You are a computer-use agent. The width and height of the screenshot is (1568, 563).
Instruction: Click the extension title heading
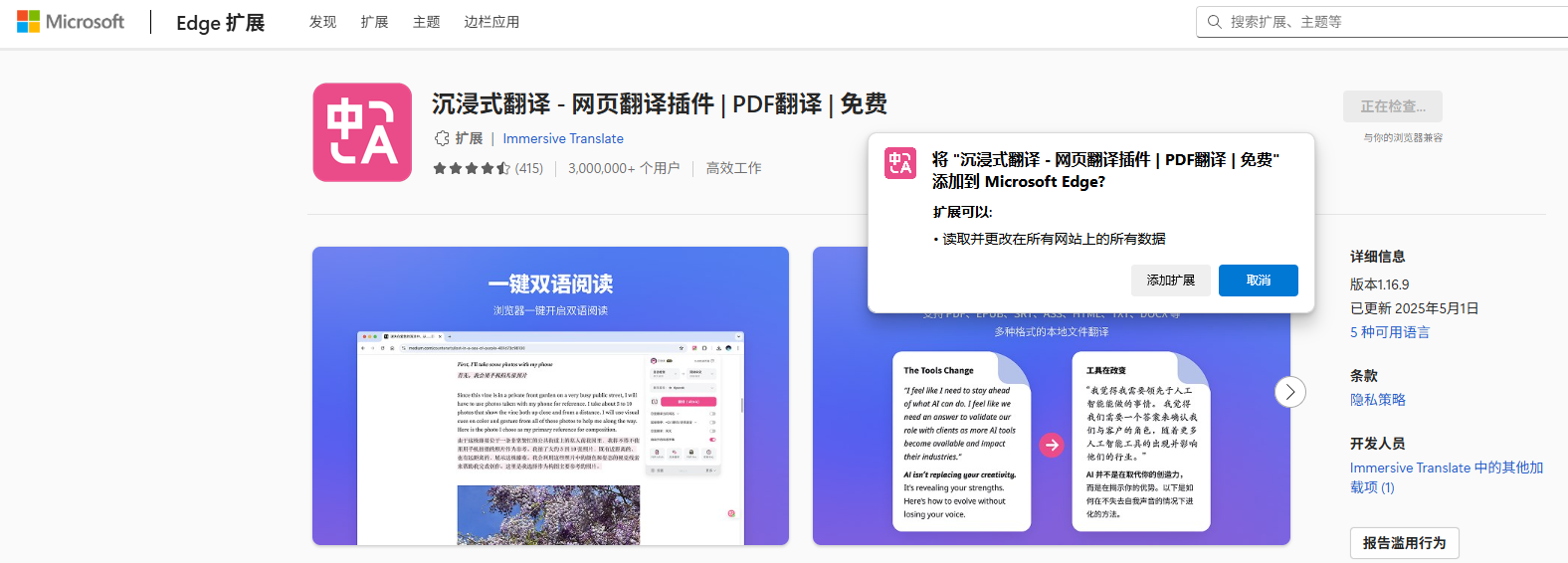coord(660,104)
